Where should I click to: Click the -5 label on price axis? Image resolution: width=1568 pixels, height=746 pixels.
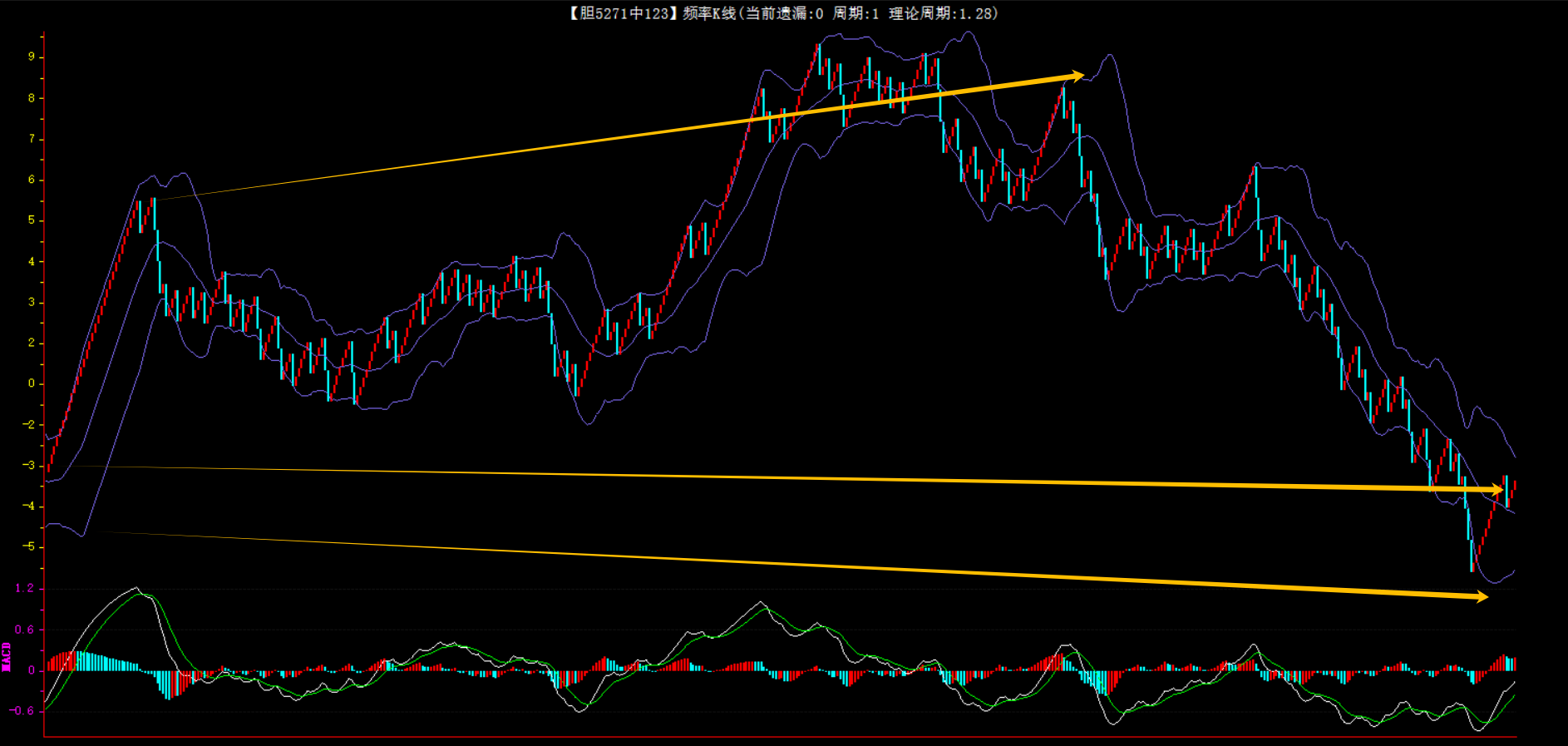coord(29,546)
